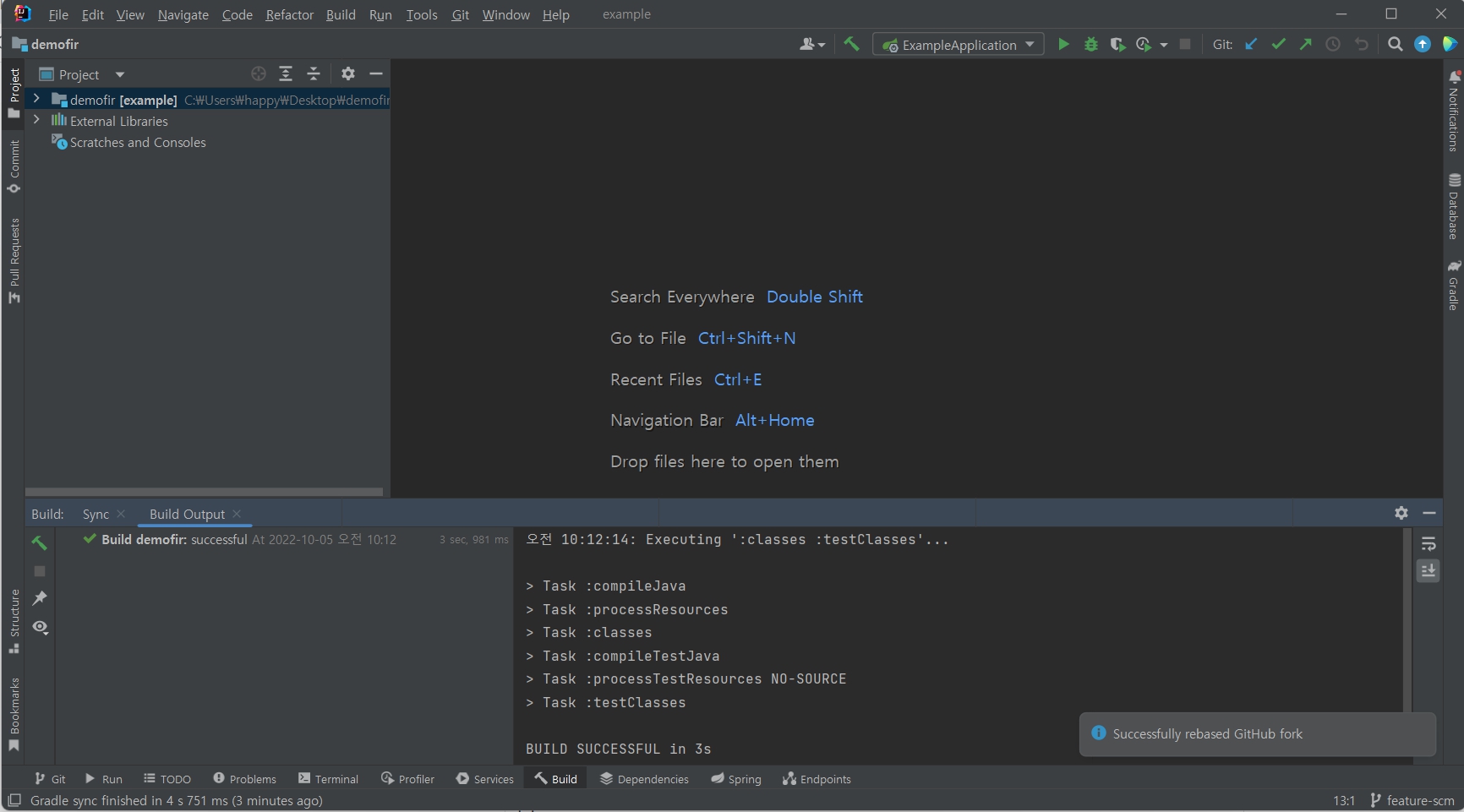Select the 'Build demofir: successful' result row
This screenshot has height=812, width=1464.
coord(284,539)
